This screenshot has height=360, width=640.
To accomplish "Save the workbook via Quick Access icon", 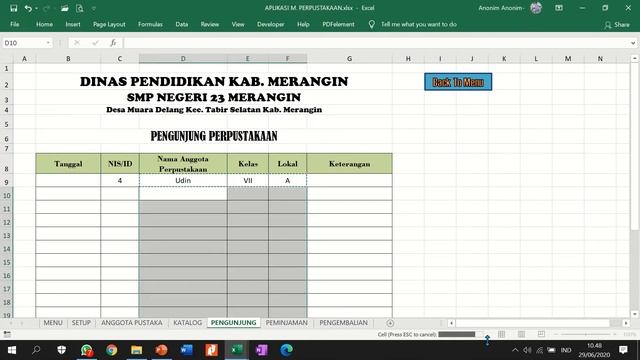I will pyautogui.click(x=13, y=8).
